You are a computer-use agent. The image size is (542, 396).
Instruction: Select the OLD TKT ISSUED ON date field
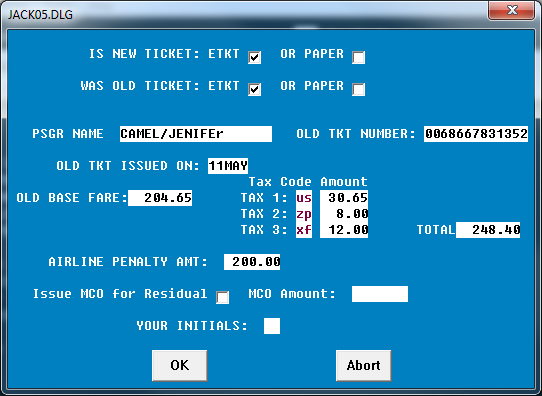(x=228, y=166)
